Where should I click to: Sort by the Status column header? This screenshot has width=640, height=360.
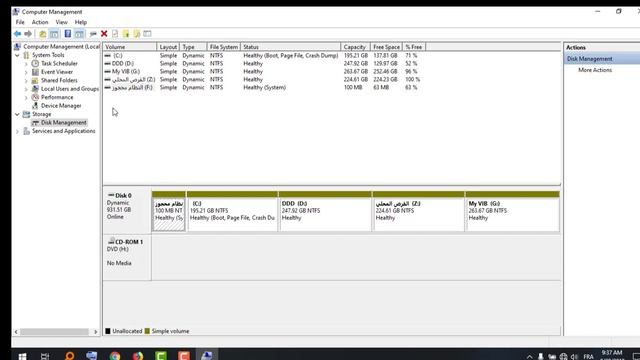[291, 47]
